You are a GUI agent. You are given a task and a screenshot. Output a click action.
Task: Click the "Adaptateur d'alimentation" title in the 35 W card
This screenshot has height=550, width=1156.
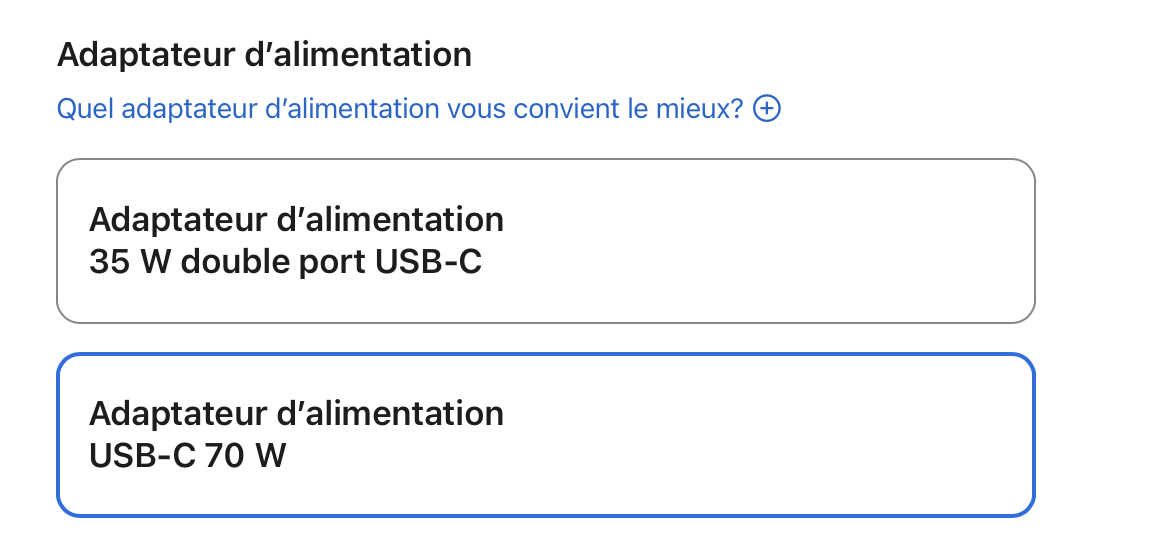coord(296,219)
